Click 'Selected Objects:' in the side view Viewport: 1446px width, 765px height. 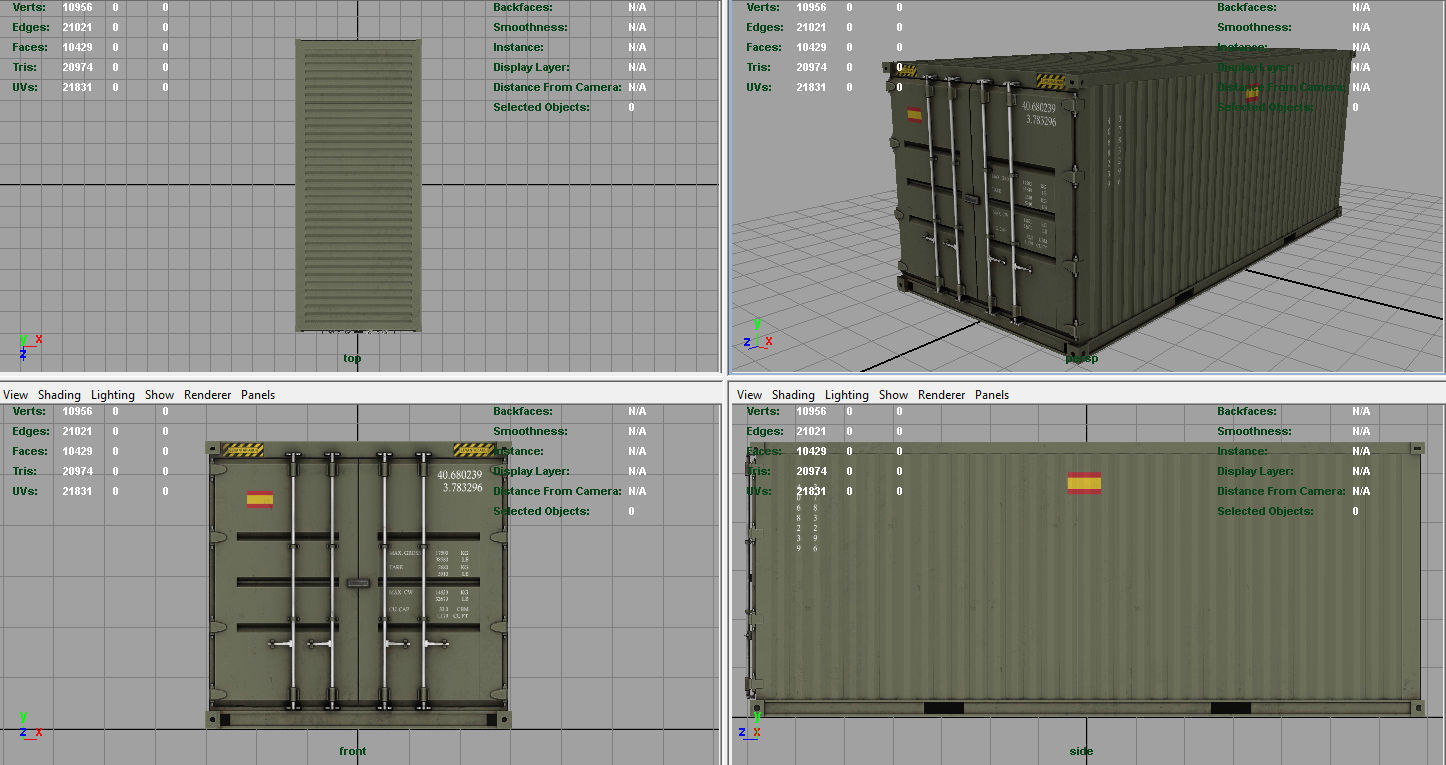click(x=1265, y=511)
